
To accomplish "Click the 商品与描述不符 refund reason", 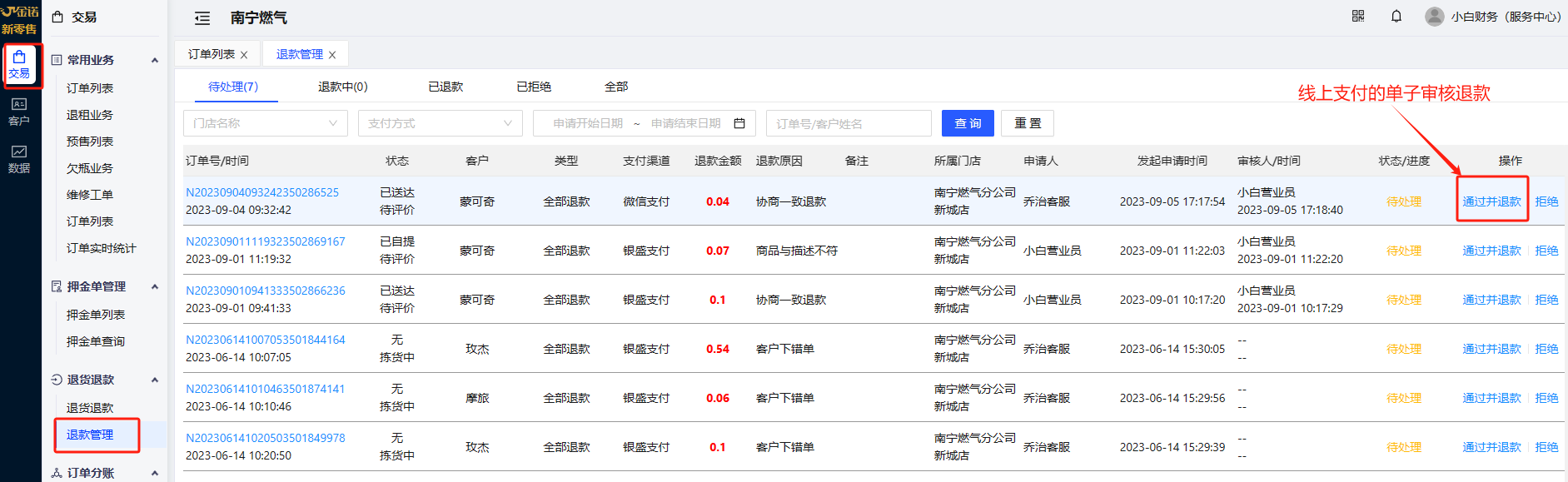I will coord(797,251).
